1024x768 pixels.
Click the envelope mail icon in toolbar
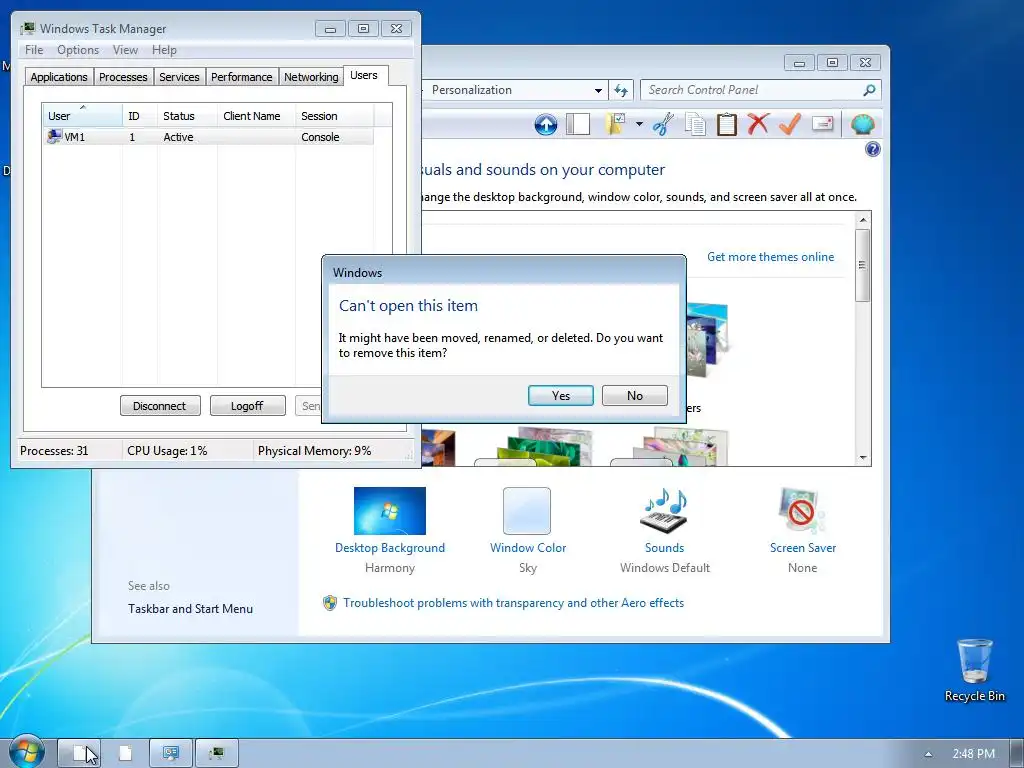pos(822,123)
